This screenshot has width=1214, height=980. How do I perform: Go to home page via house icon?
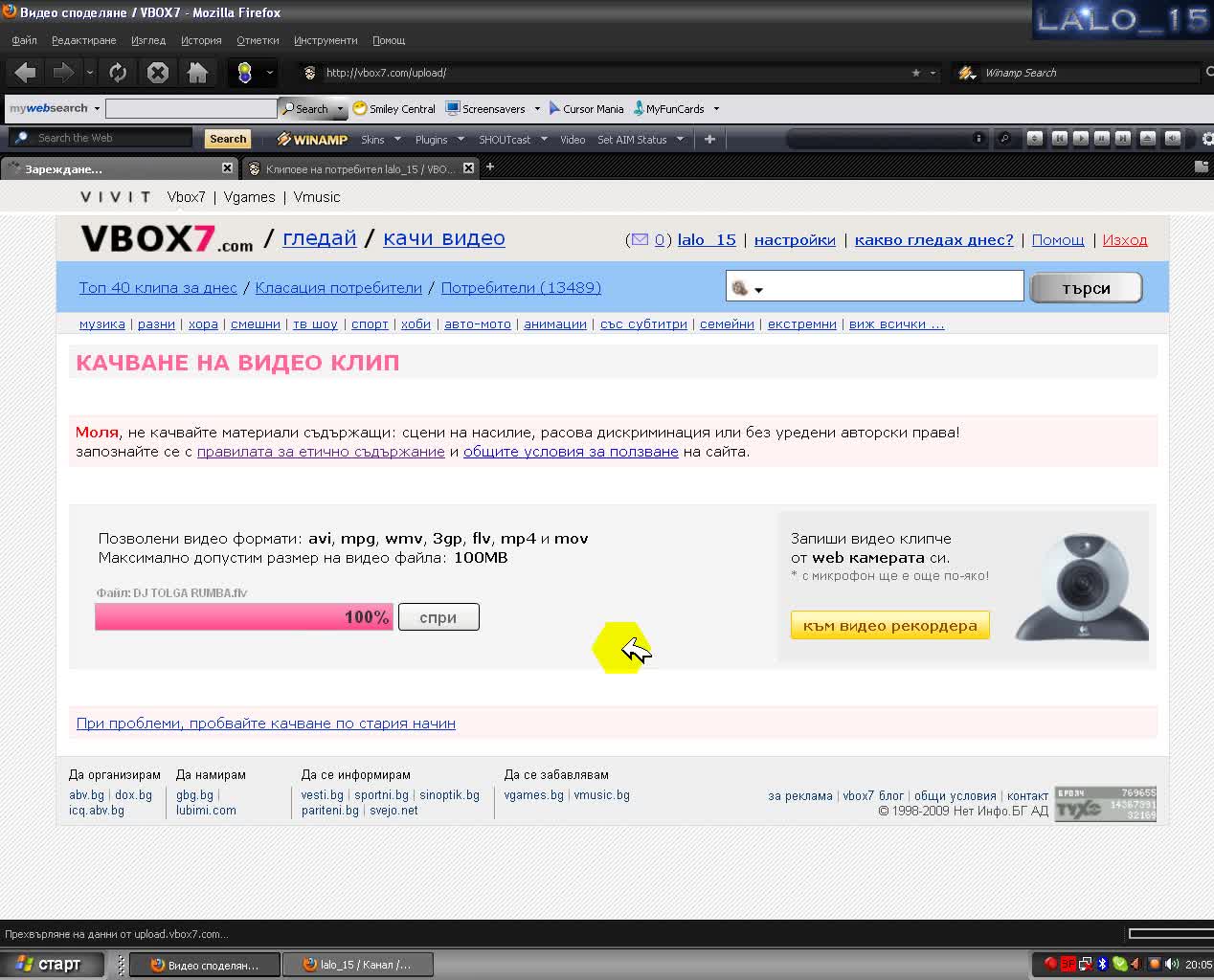point(198,72)
